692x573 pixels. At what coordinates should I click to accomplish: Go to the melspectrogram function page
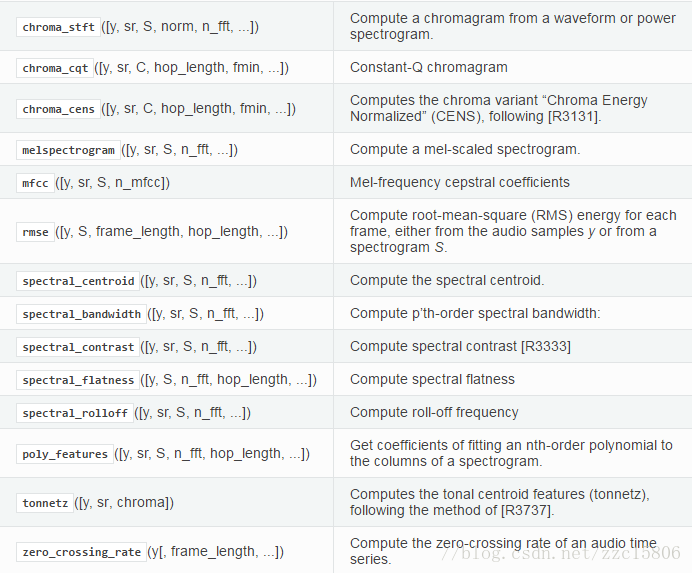pyautogui.click(x=68, y=150)
